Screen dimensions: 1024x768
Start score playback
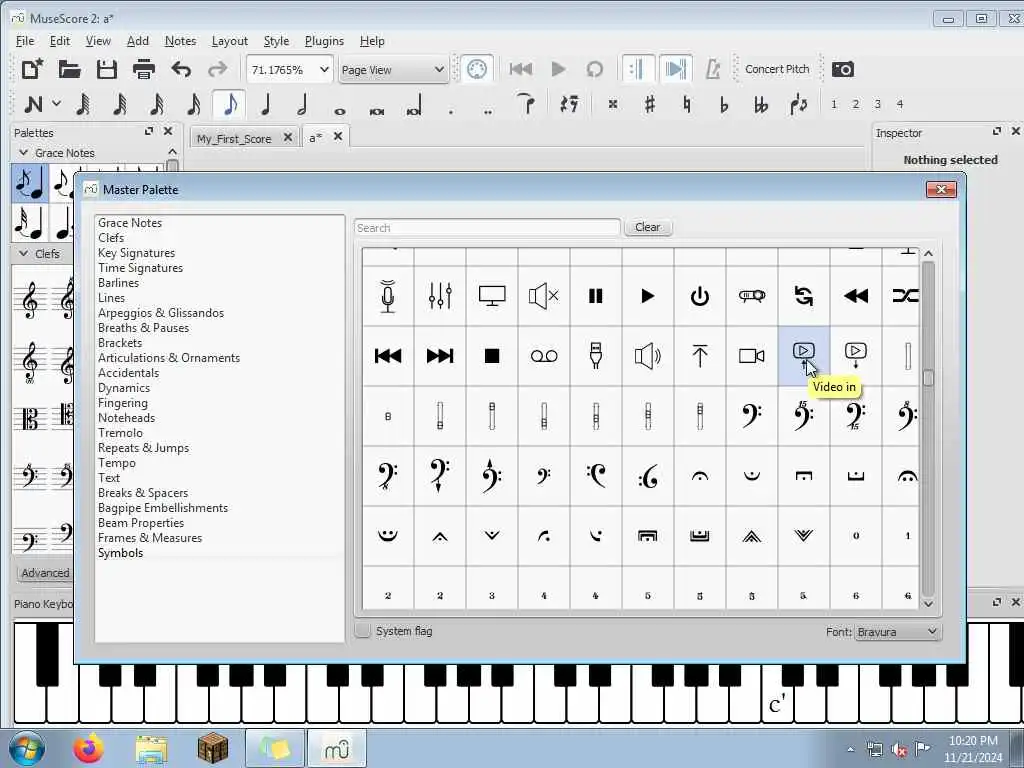(558, 69)
